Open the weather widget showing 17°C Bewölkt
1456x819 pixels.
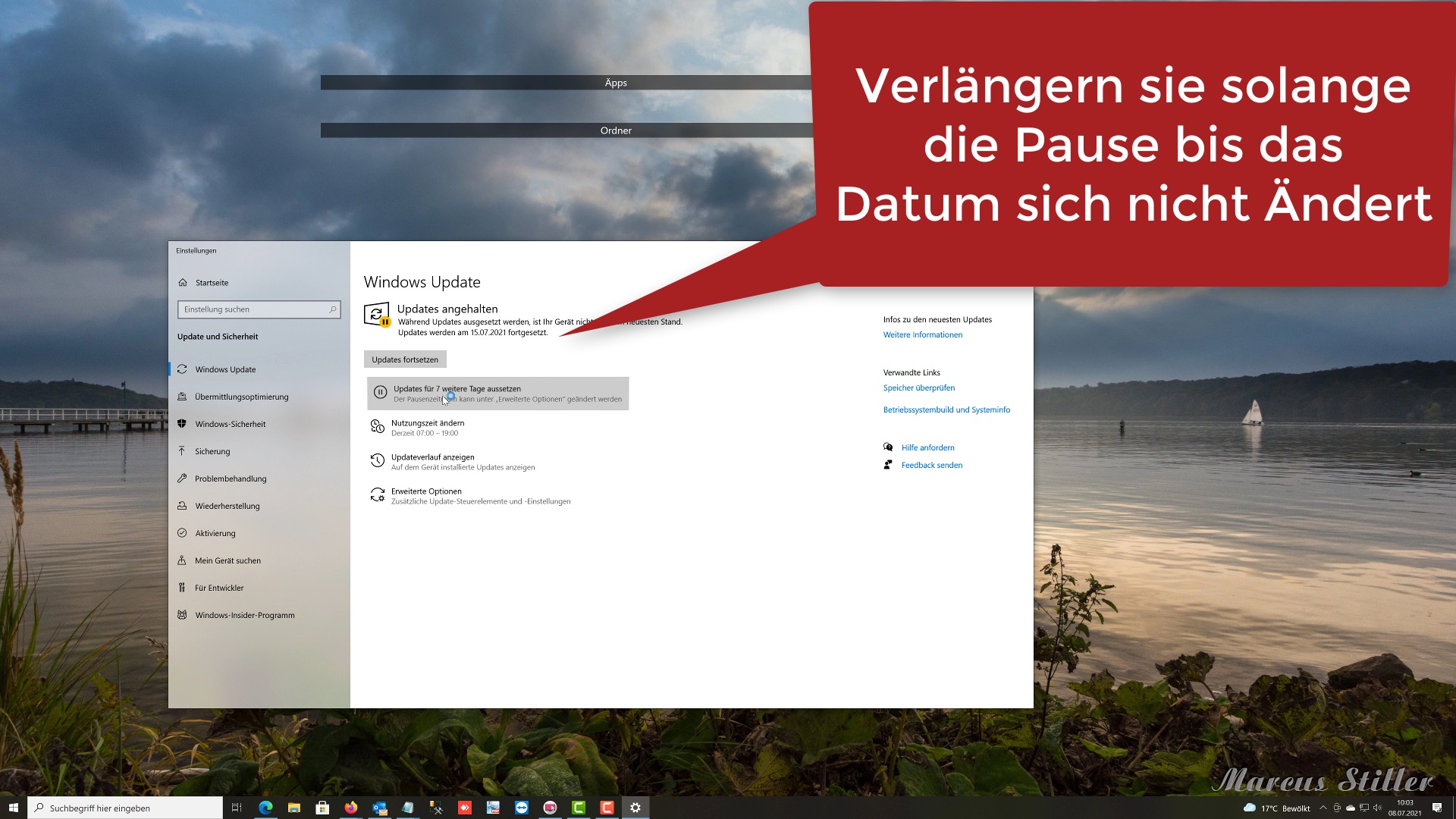pyautogui.click(x=1277, y=808)
